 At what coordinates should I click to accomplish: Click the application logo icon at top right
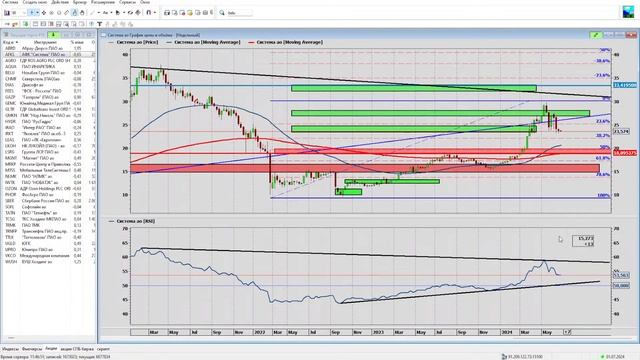point(628,12)
